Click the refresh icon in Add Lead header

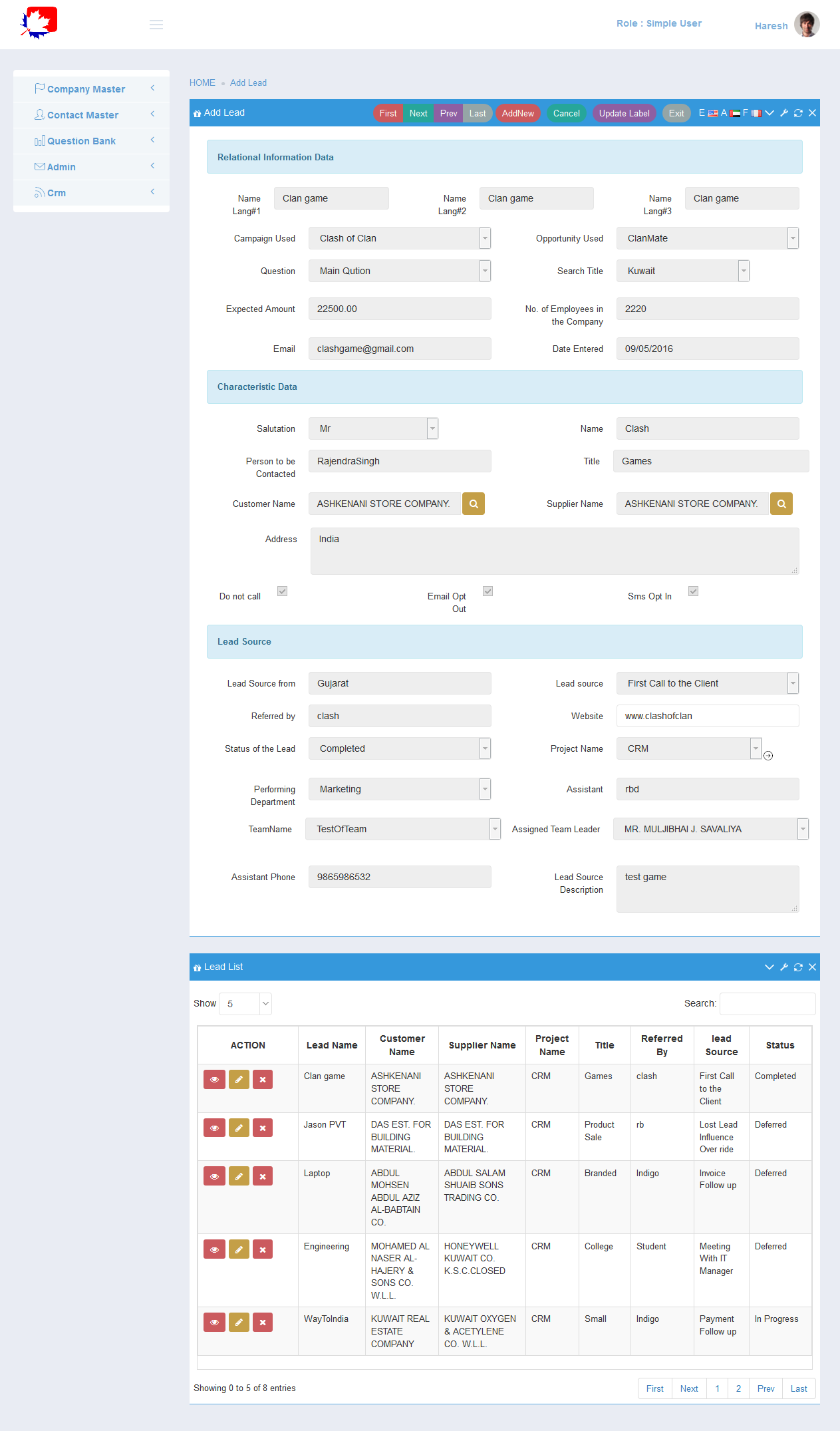[x=798, y=113]
